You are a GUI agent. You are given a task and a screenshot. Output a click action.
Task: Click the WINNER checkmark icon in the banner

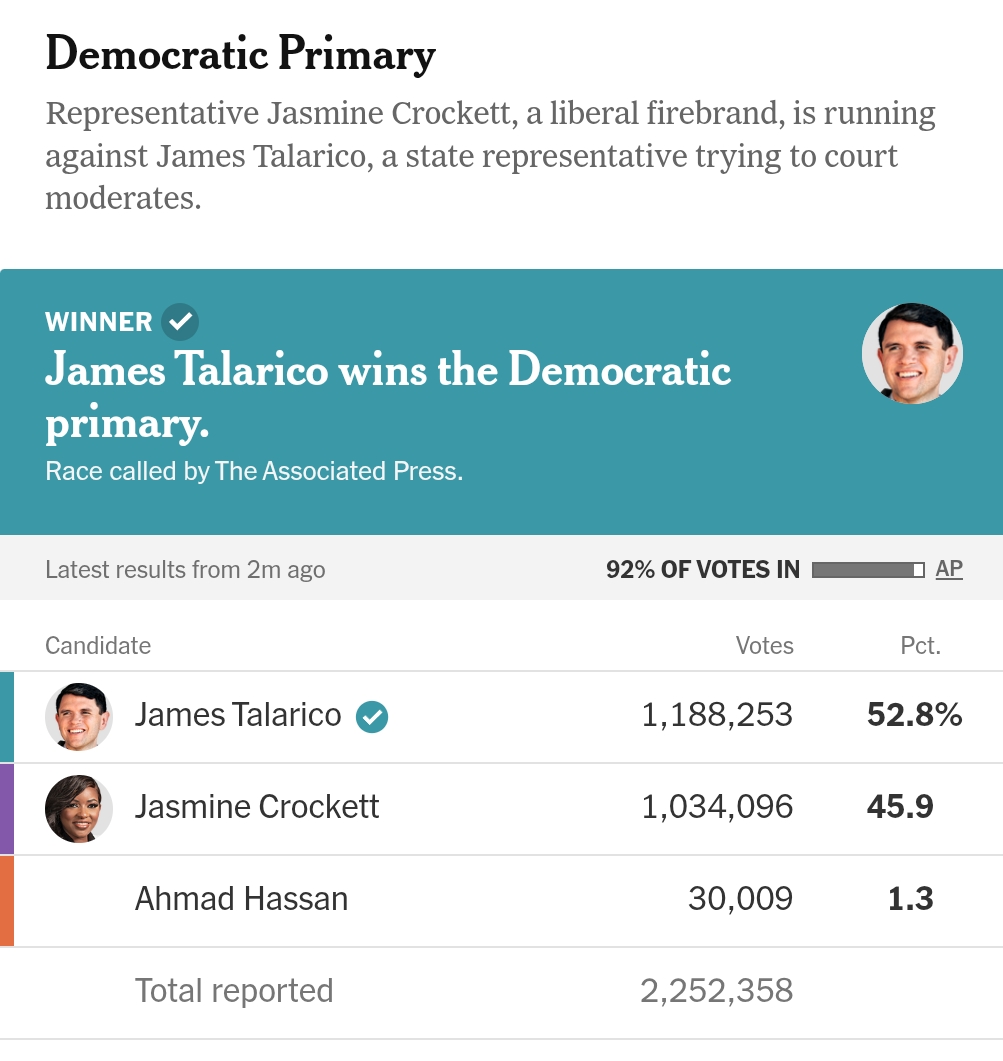pyautogui.click(x=180, y=322)
